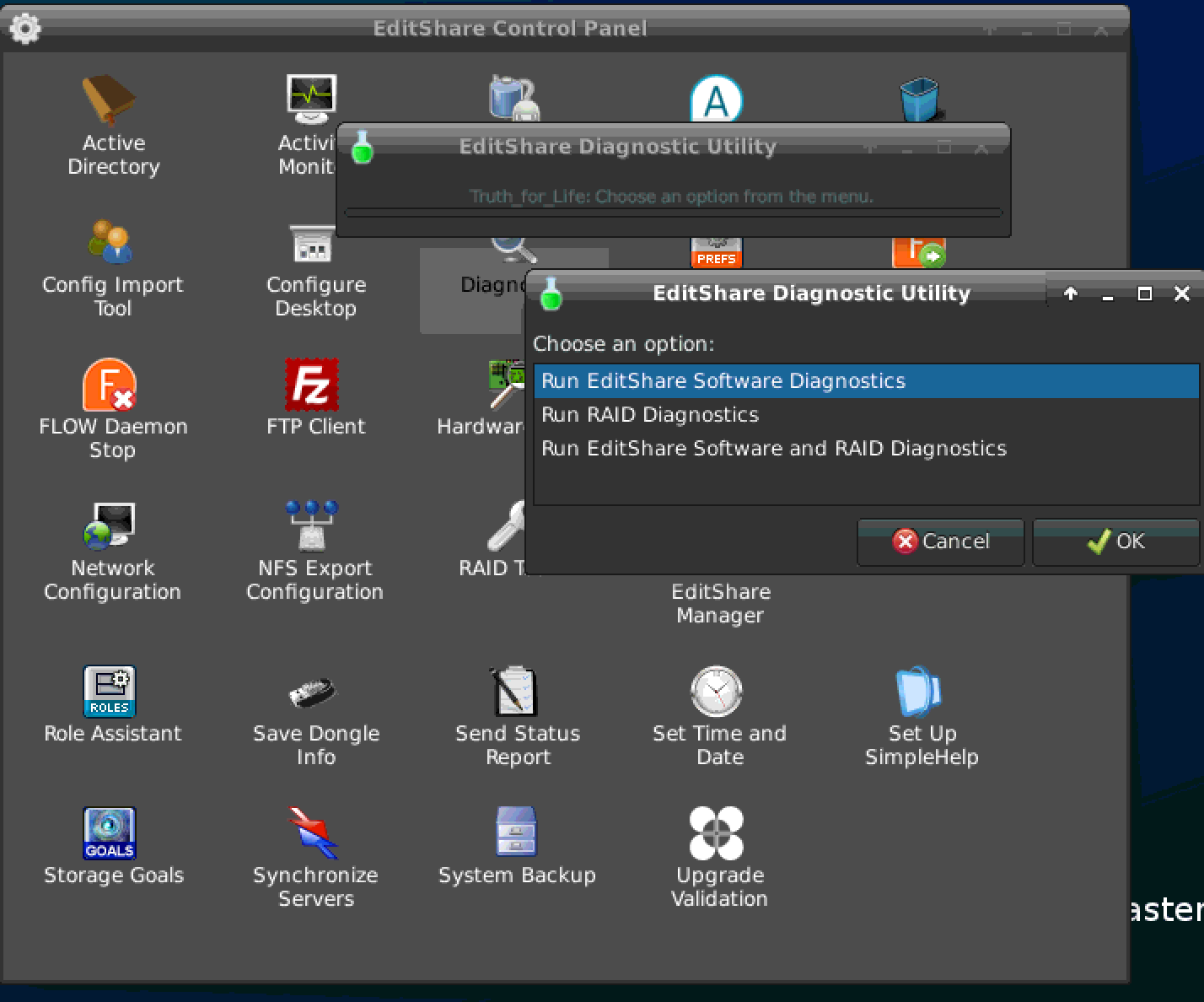Launch the Upgrade Validation icon
1204x1002 pixels.
coord(717,833)
